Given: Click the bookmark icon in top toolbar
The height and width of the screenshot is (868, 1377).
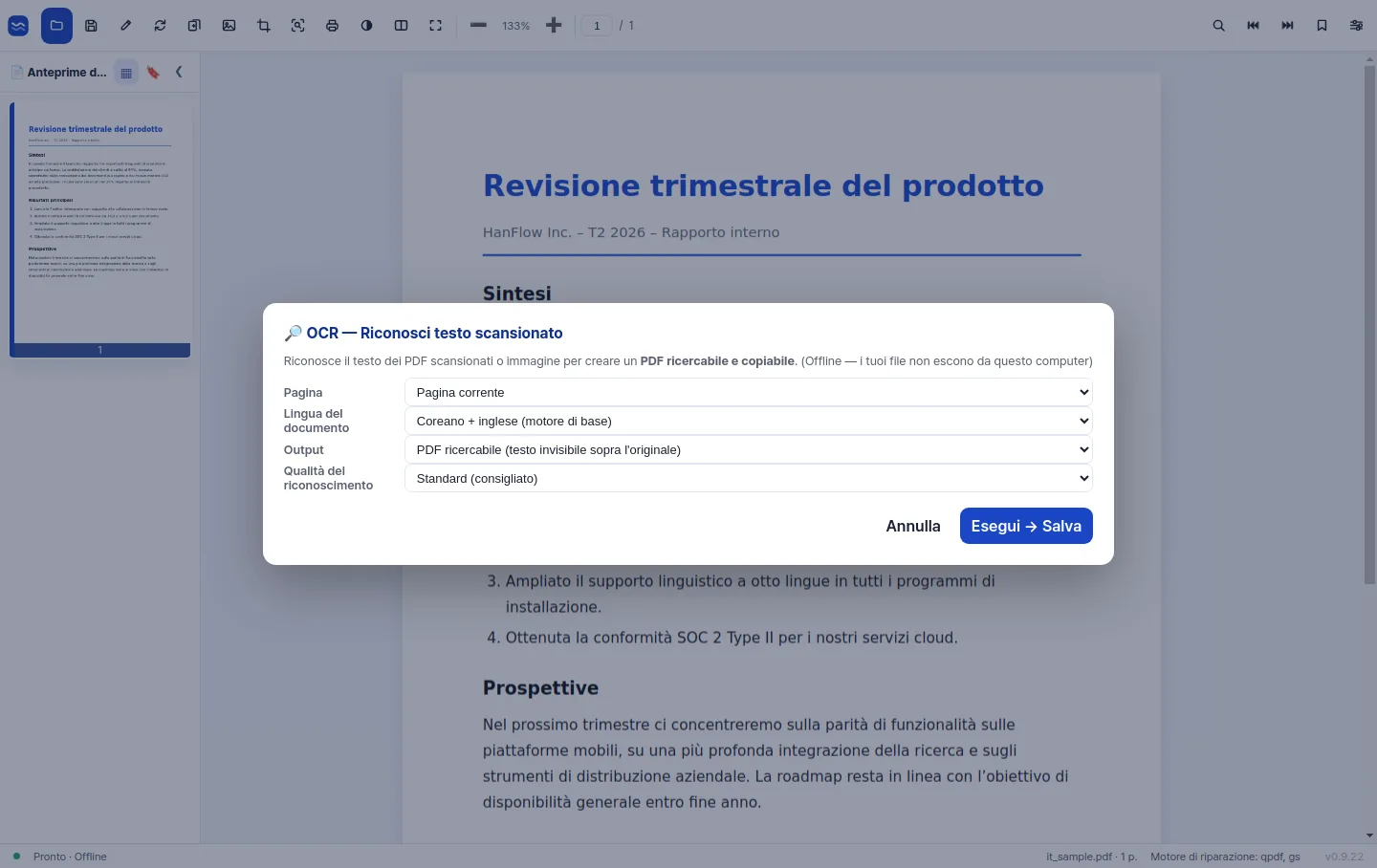Looking at the screenshot, I should tap(1322, 26).
